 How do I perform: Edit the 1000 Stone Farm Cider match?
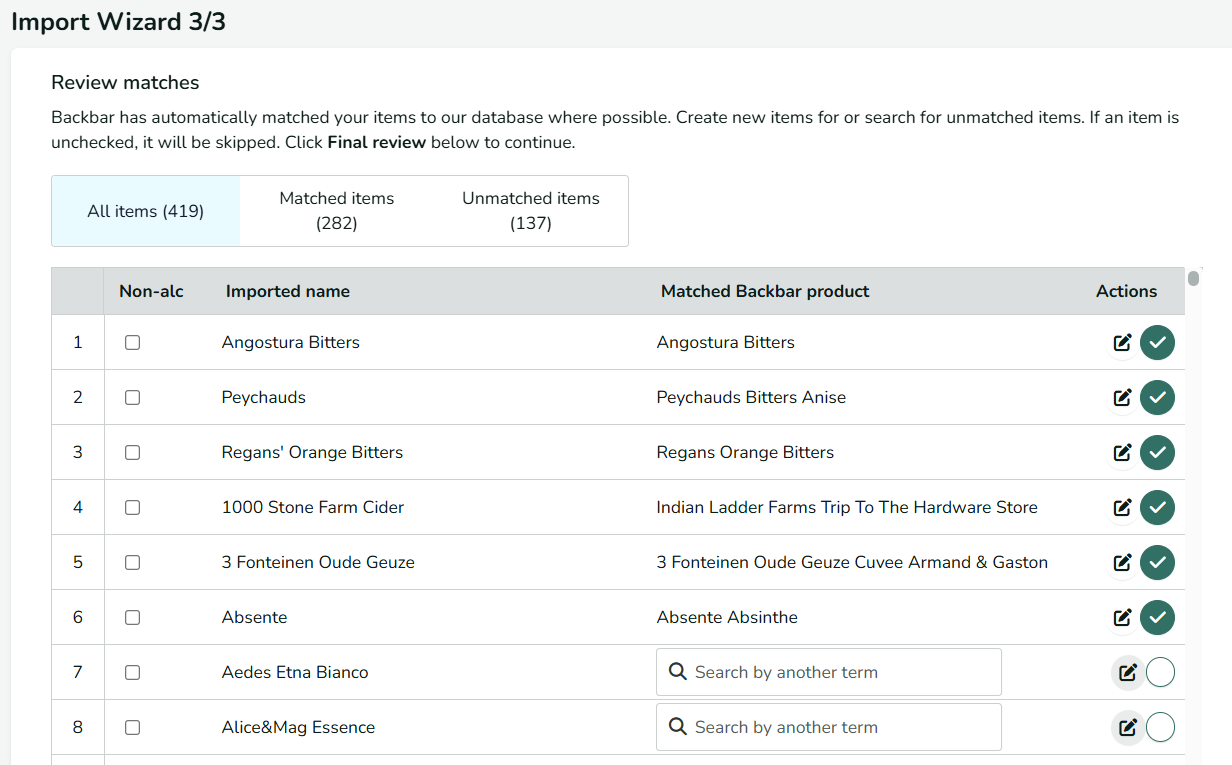(1122, 508)
